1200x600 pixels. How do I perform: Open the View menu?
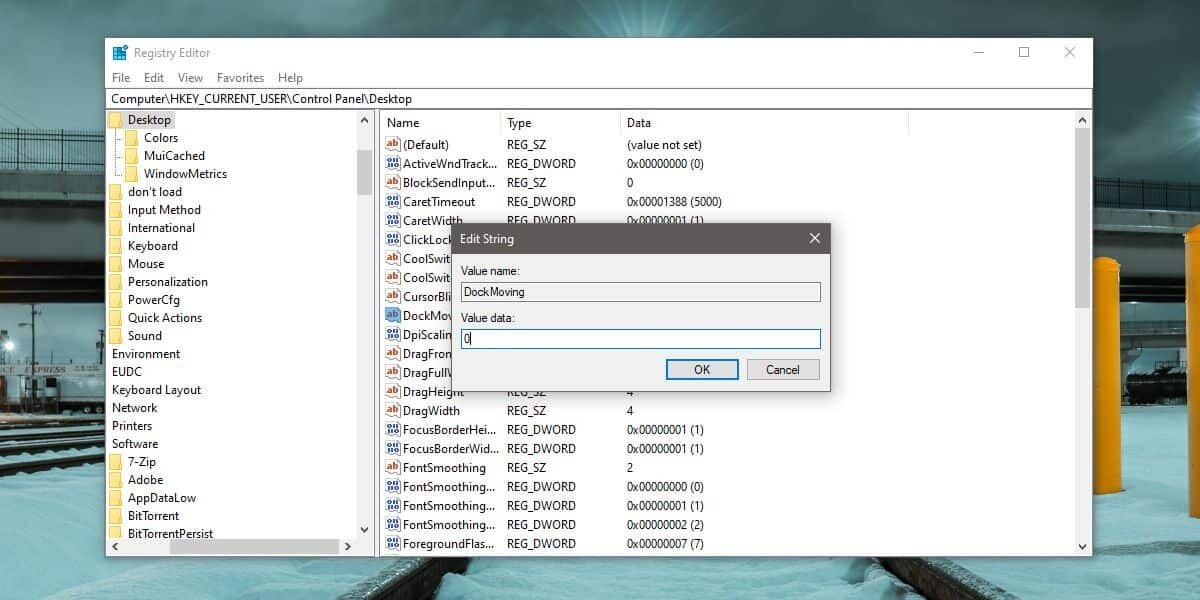click(x=190, y=77)
